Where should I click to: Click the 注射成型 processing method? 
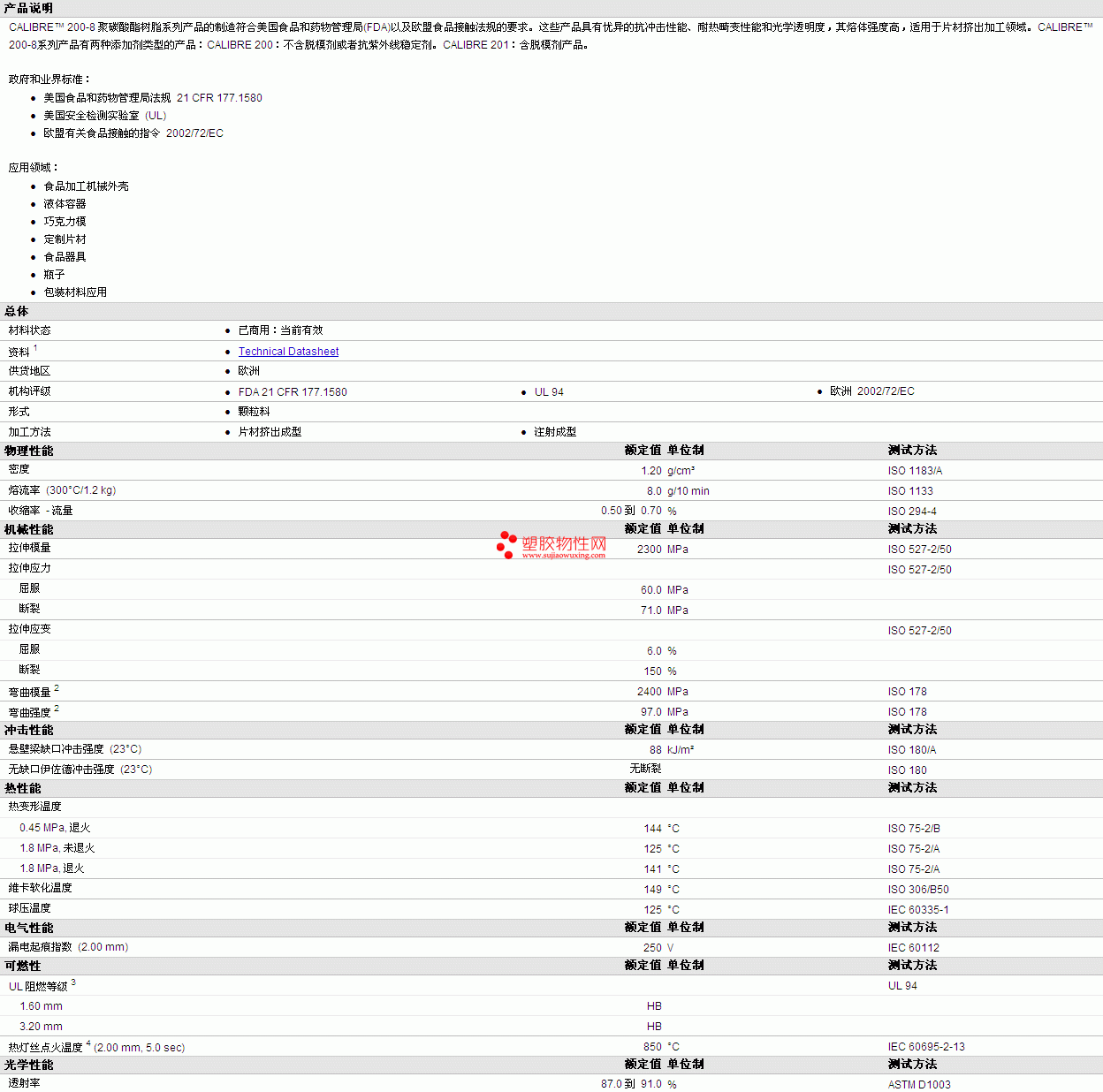tap(555, 432)
